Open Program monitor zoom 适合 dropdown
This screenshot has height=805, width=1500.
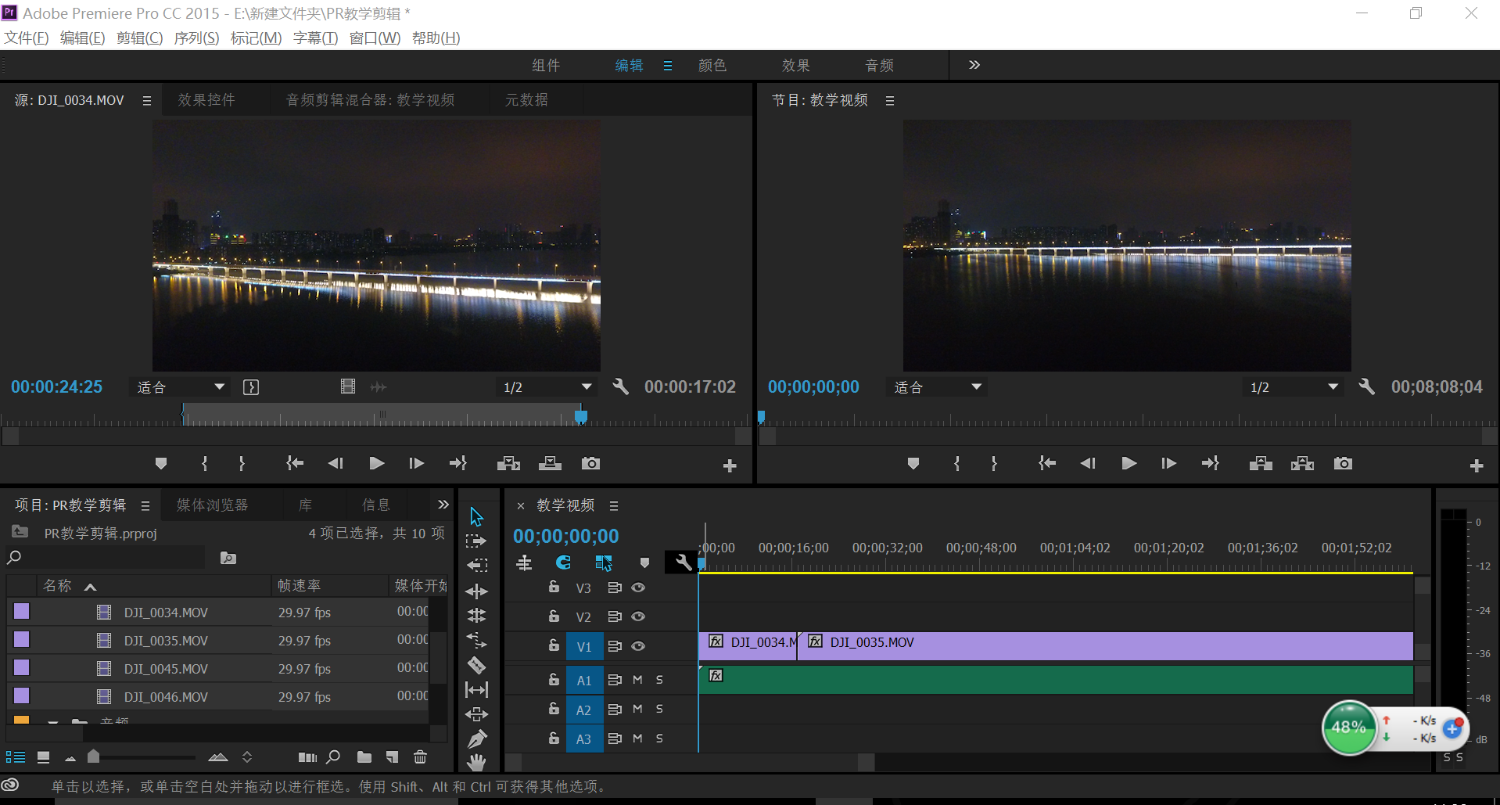(936, 387)
